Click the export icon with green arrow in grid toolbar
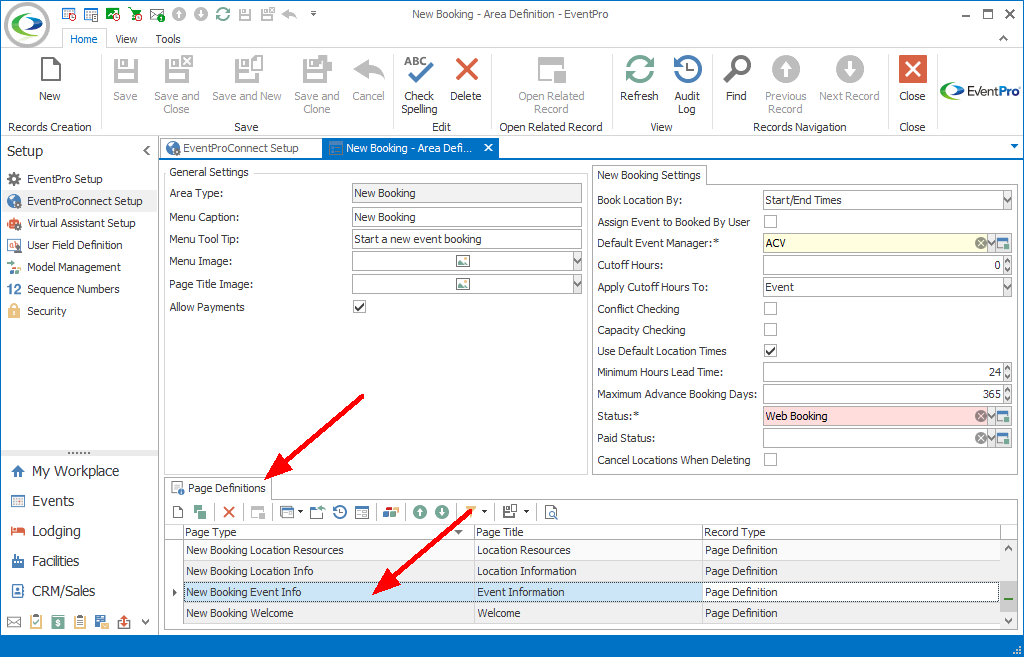 click(x=317, y=513)
